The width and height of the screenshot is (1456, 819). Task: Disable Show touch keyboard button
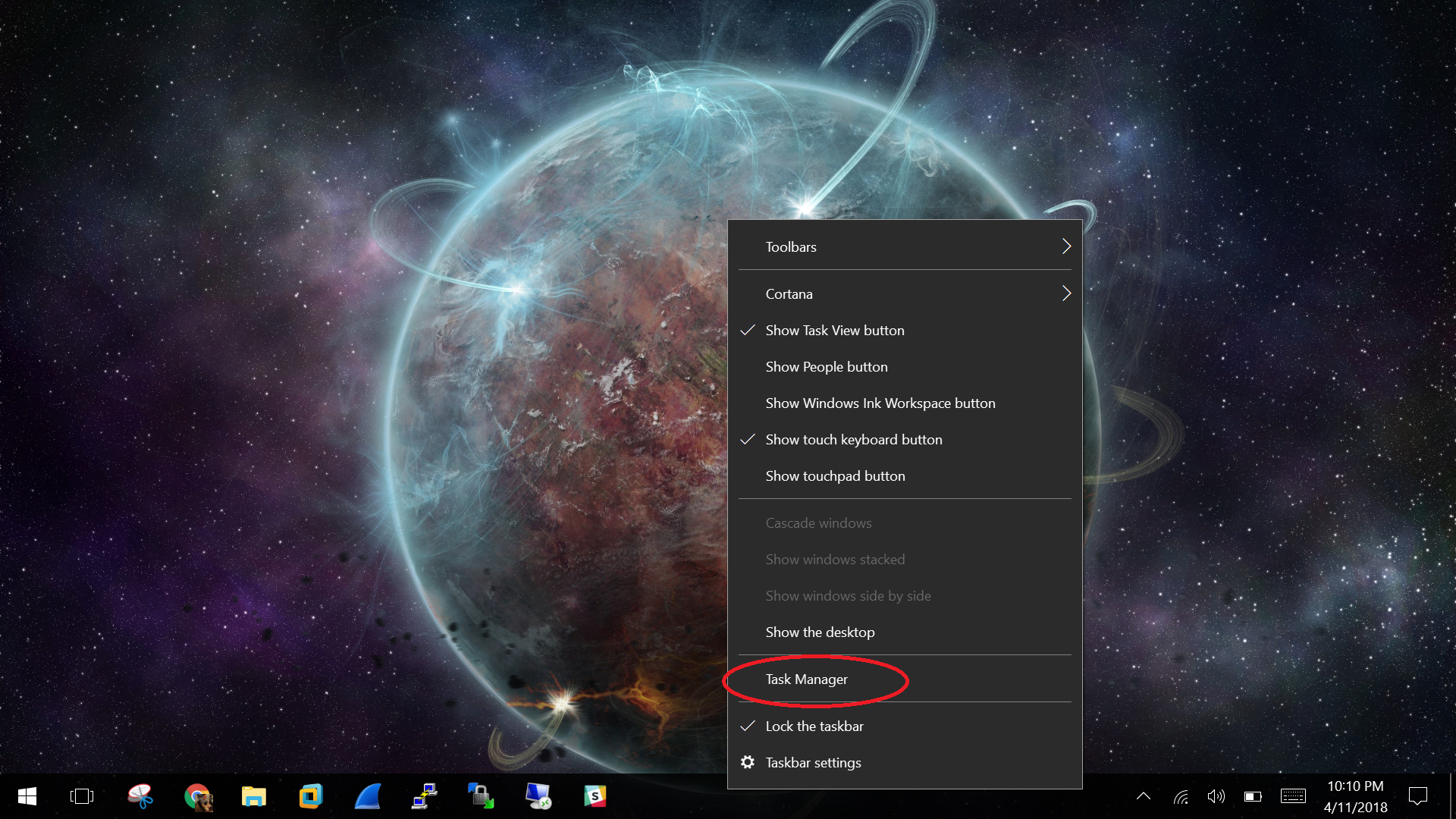click(853, 440)
